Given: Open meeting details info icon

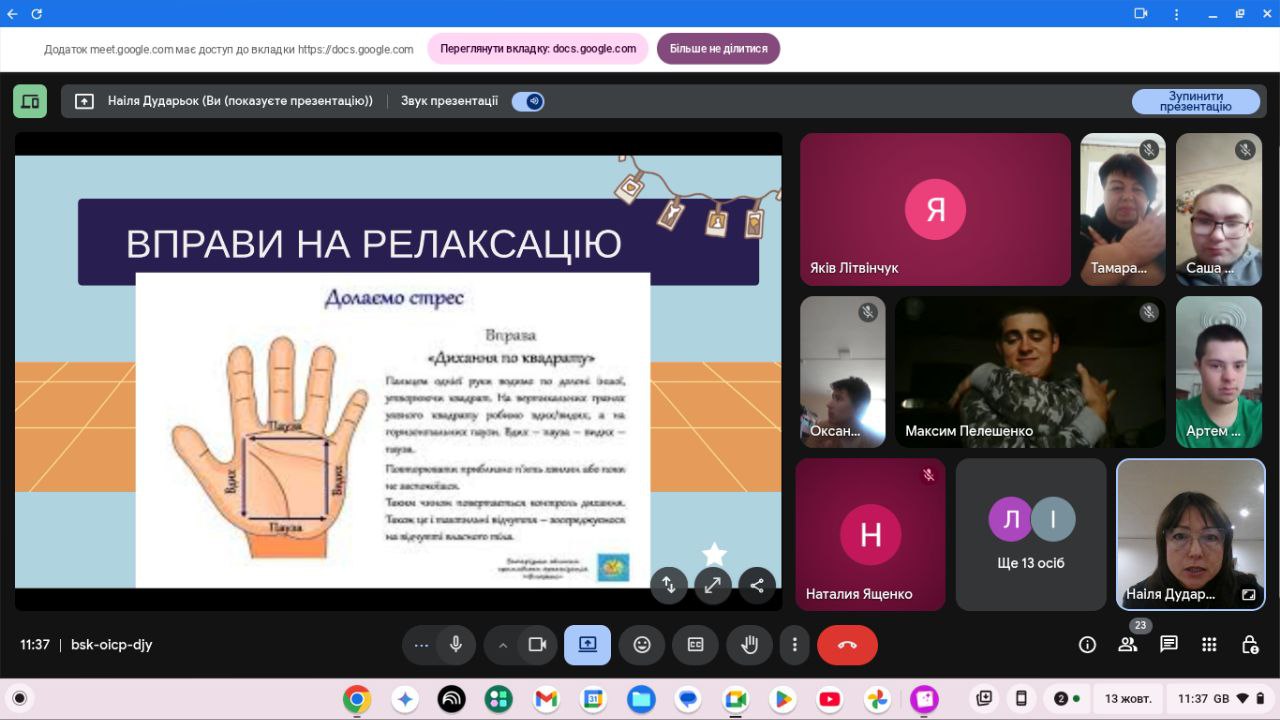Looking at the screenshot, I should (1087, 645).
